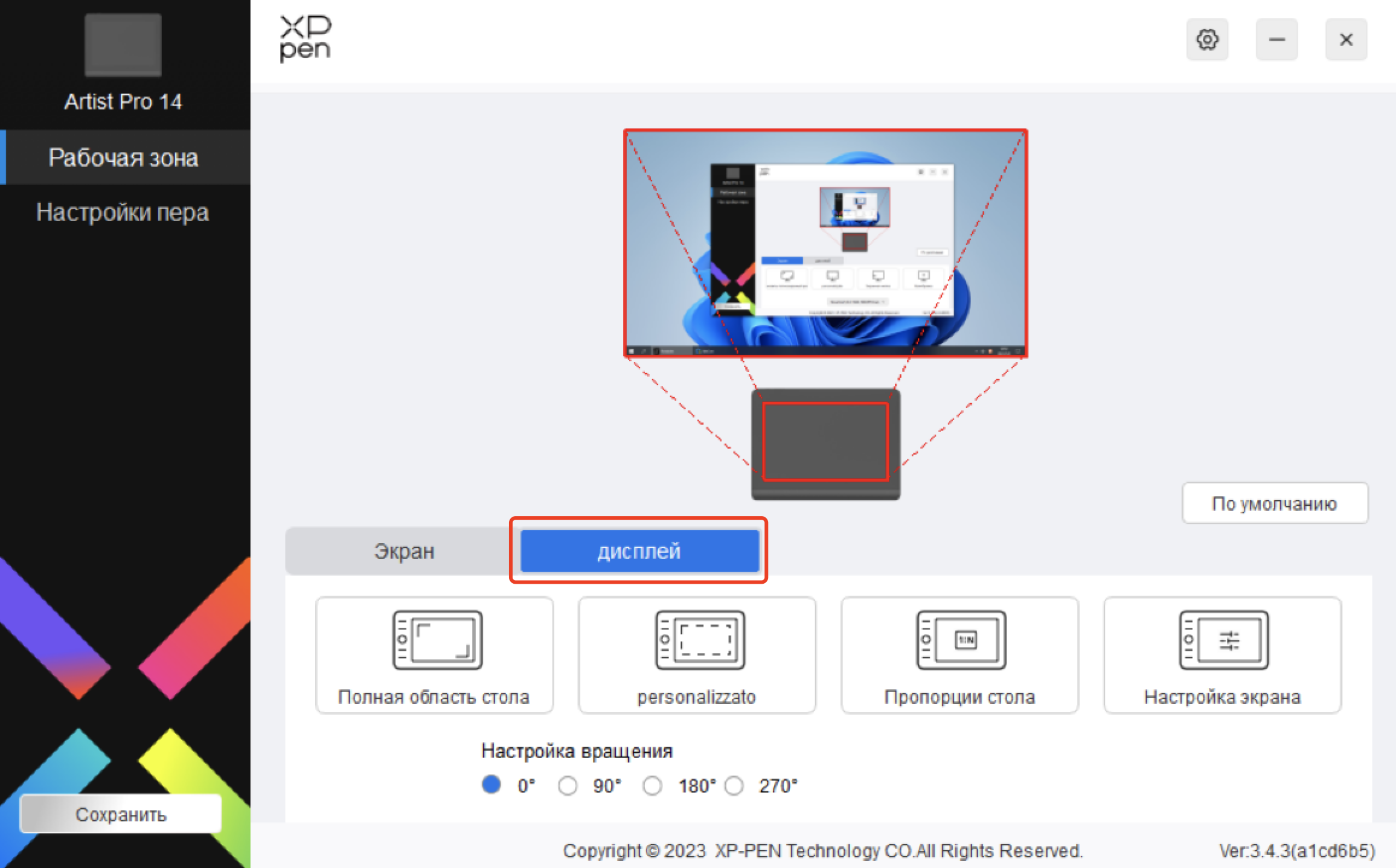This screenshot has width=1396, height=868.
Task: Select 90° rotation
Action: (x=568, y=786)
